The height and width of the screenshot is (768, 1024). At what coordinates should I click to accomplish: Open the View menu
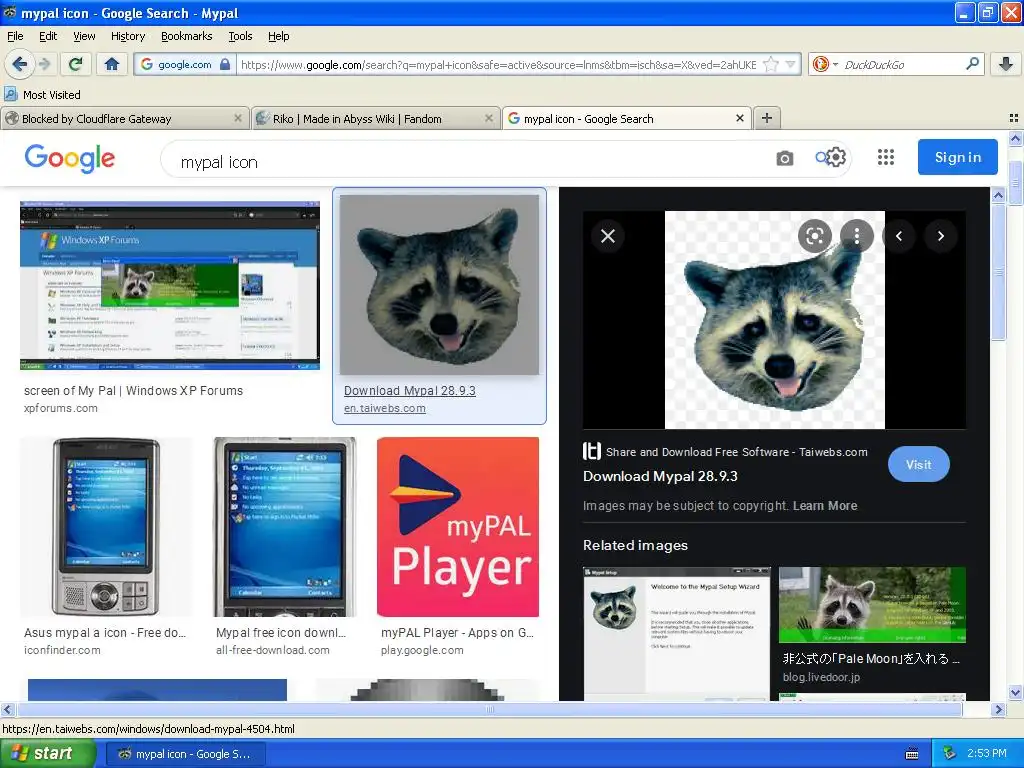(84, 36)
